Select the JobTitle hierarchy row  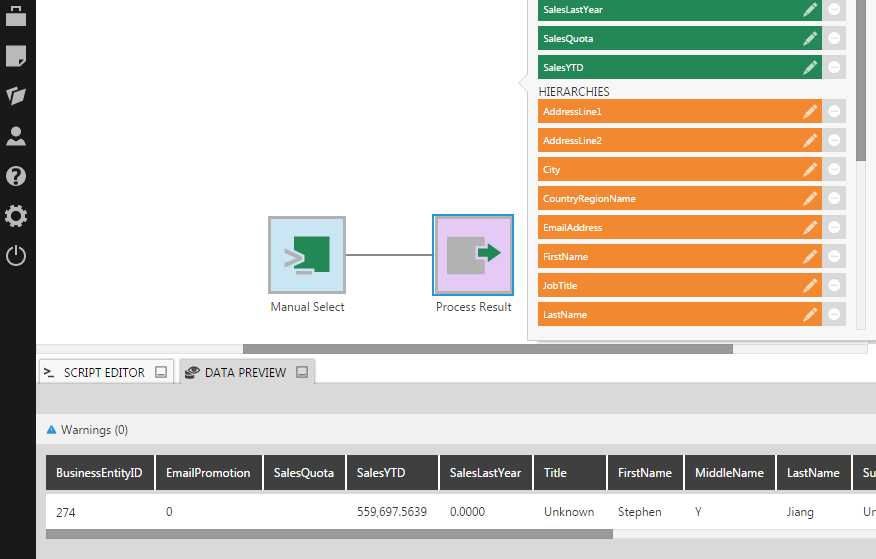coord(679,285)
